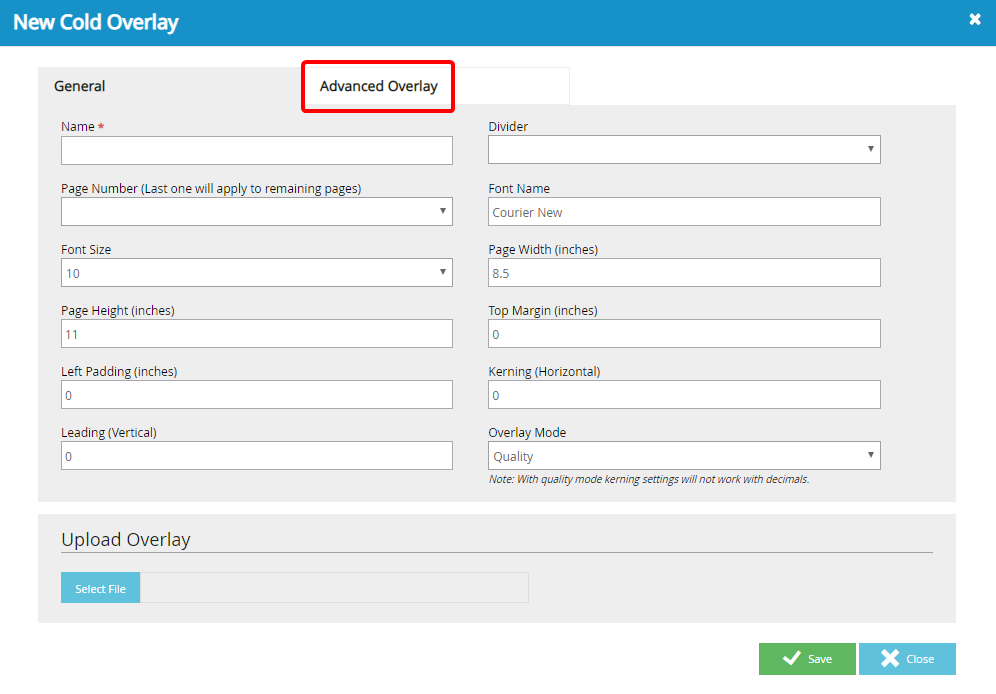Screen dimensions: 996x694
Task: Expand the Font Size dropdown
Action: pos(256,273)
